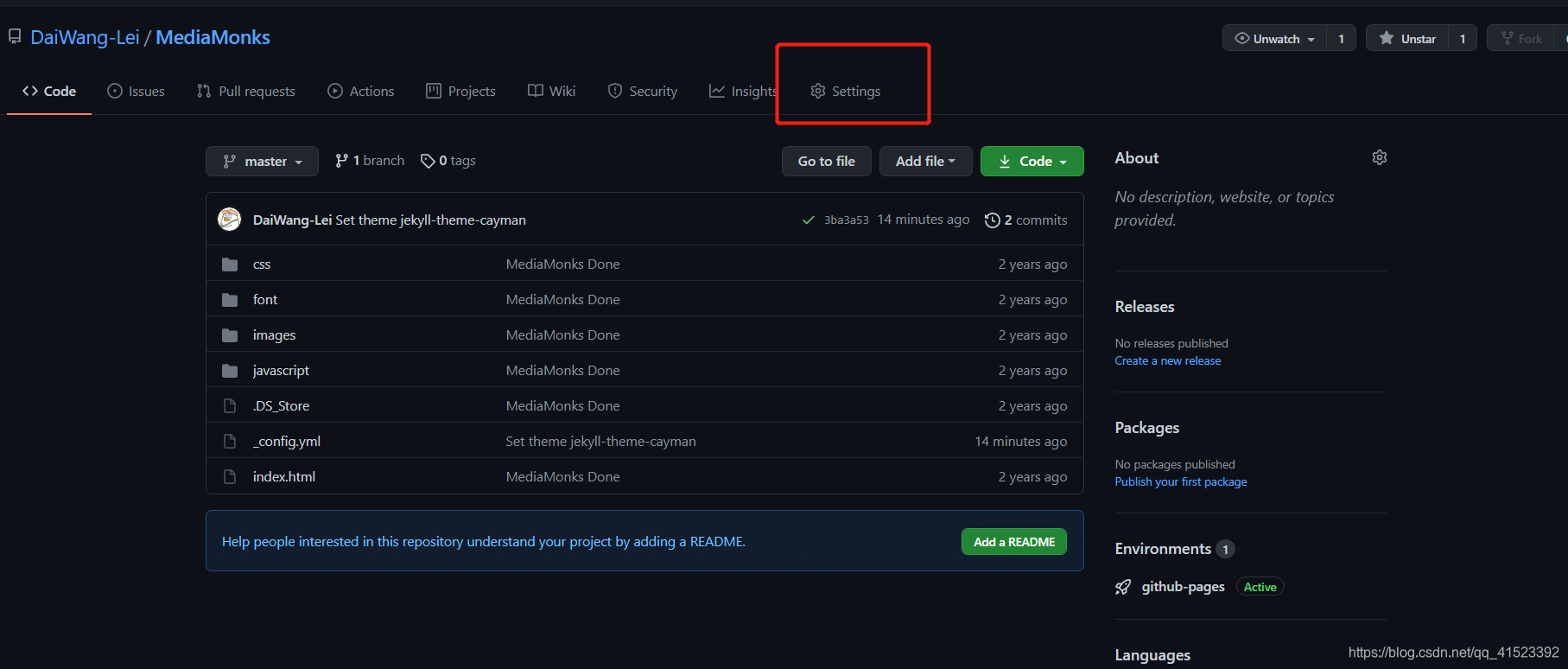Image resolution: width=1568 pixels, height=669 pixels.
Task: Click the Releases heading link
Action: pos(1145,307)
